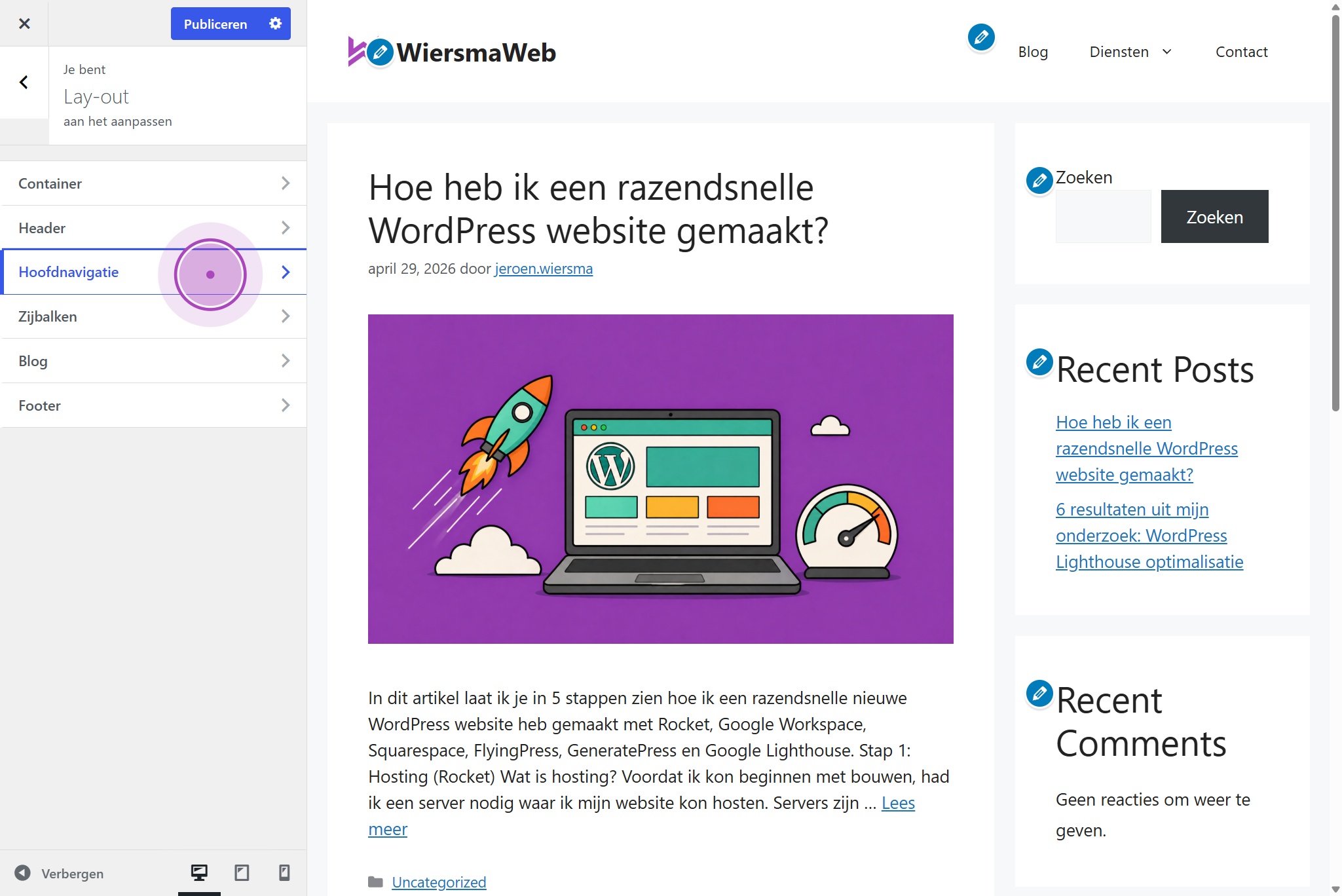1342x896 pixels.
Task: Click the preview vertical scrollbar
Action: 1335,213
